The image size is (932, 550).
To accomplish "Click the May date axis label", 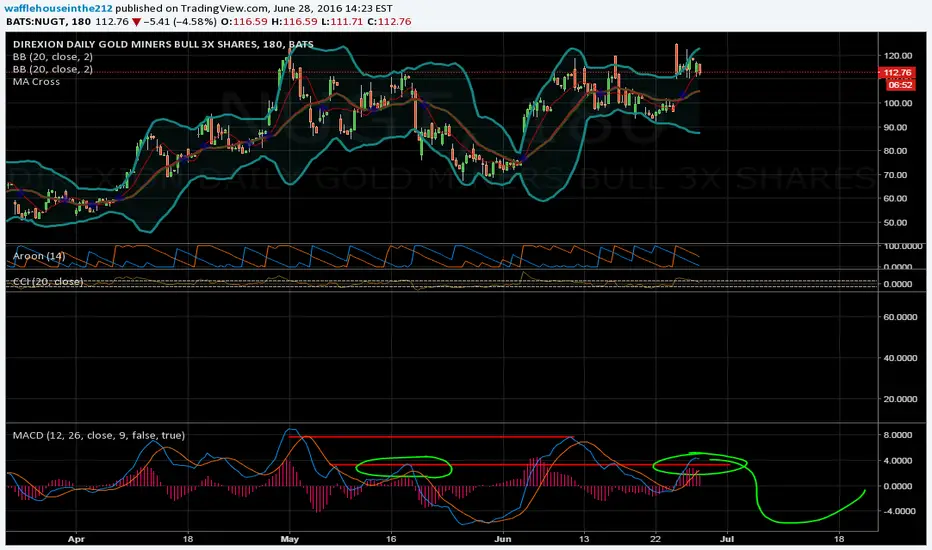I will (289, 539).
